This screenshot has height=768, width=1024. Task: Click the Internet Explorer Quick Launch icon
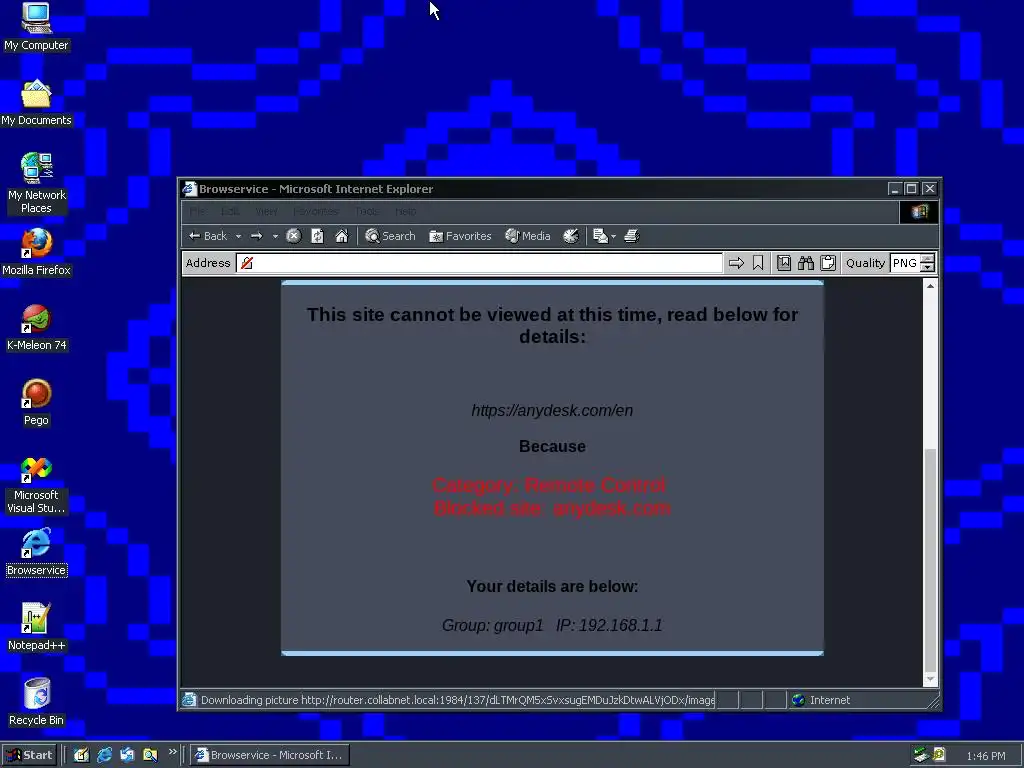pos(104,755)
